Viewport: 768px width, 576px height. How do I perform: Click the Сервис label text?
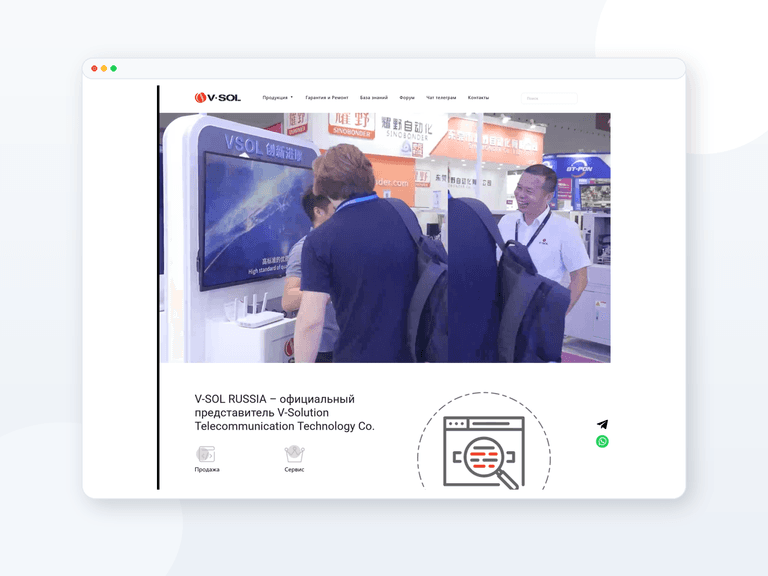(294, 469)
